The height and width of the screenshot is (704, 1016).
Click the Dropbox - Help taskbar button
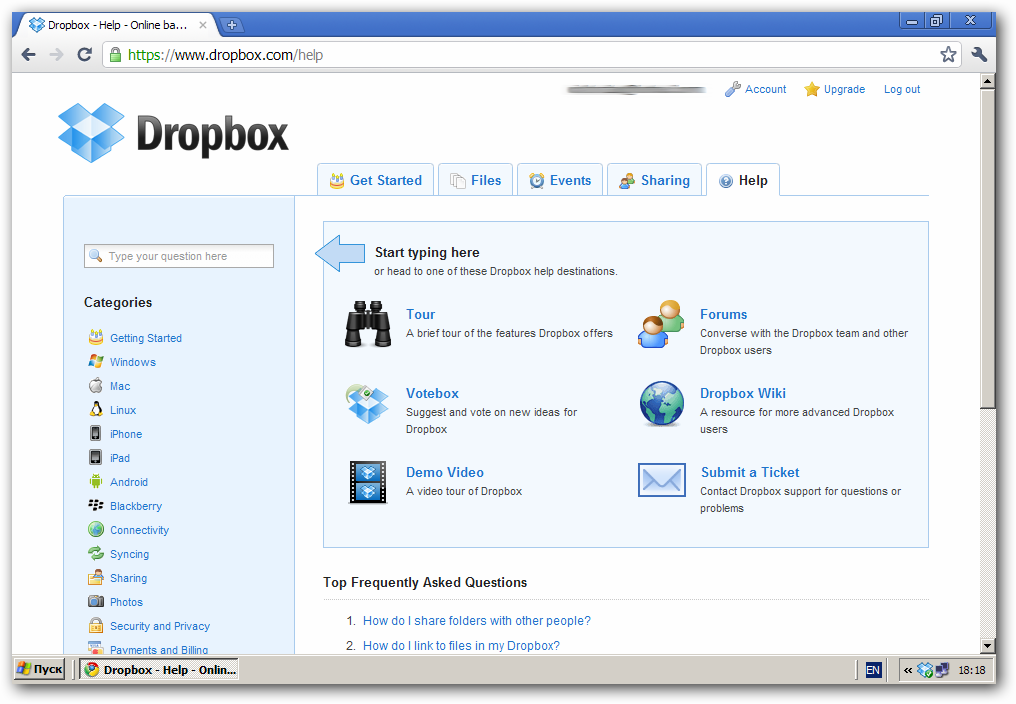point(159,669)
